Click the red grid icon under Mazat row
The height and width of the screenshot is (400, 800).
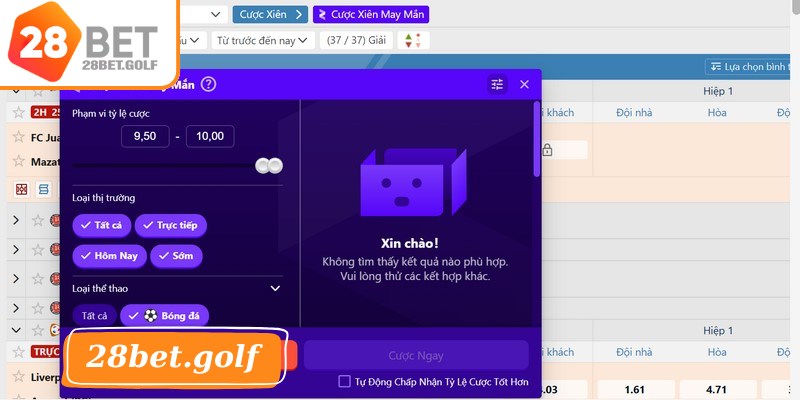(21, 189)
